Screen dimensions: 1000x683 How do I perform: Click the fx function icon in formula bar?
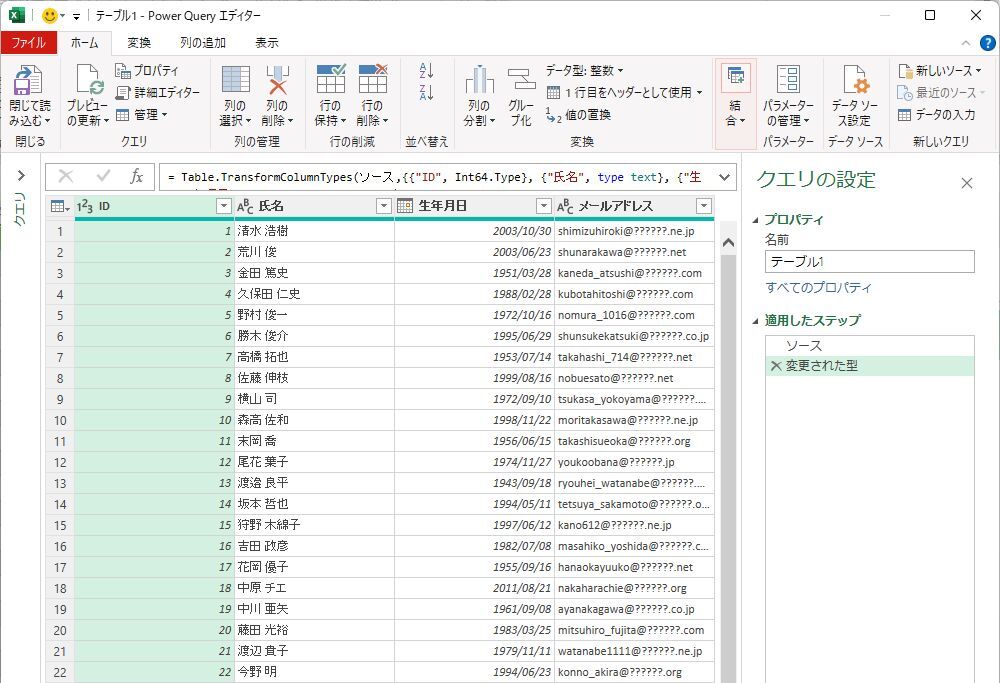[x=136, y=177]
